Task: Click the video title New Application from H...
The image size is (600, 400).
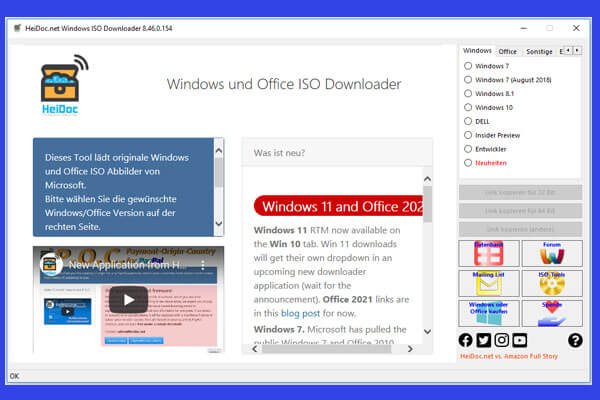Action: [129, 265]
